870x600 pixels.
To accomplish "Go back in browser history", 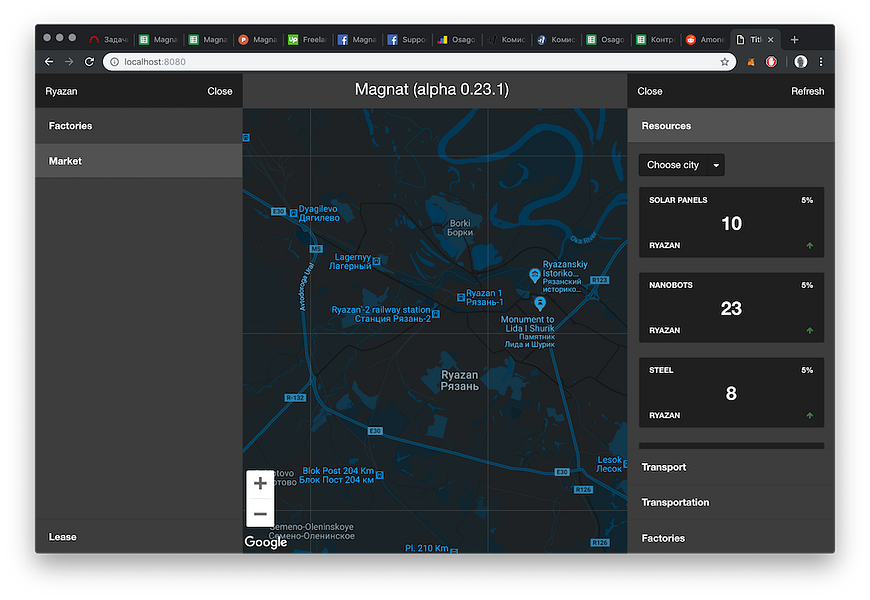I will click(49, 62).
